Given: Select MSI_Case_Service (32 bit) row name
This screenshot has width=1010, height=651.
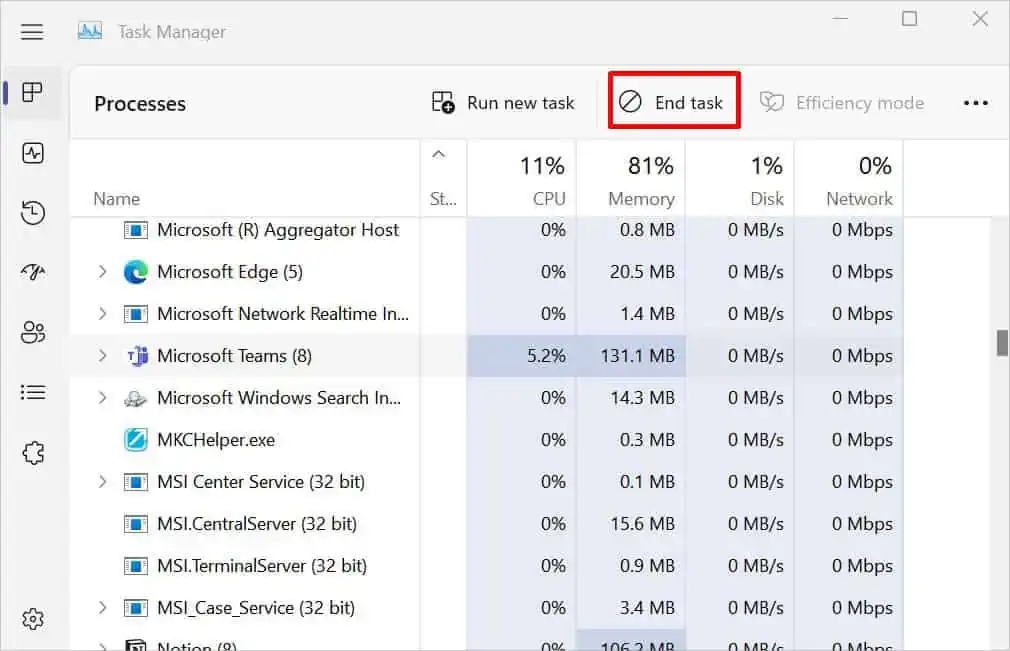Looking at the screenshot, I should (x=256, y=607).
